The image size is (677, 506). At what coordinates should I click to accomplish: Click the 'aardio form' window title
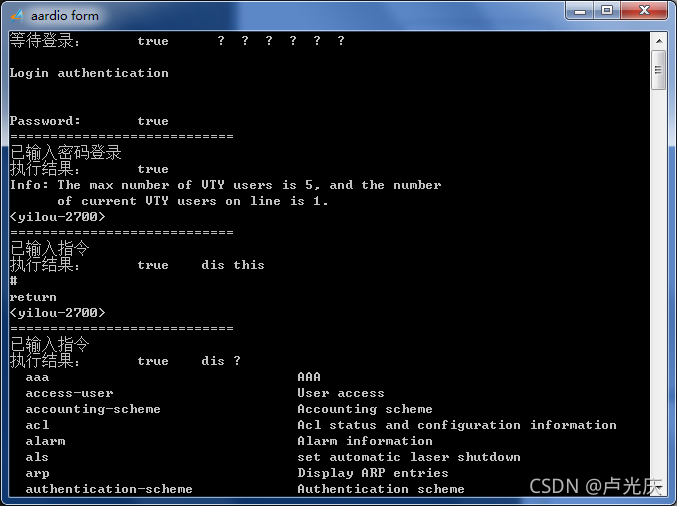tap(65, 16)
